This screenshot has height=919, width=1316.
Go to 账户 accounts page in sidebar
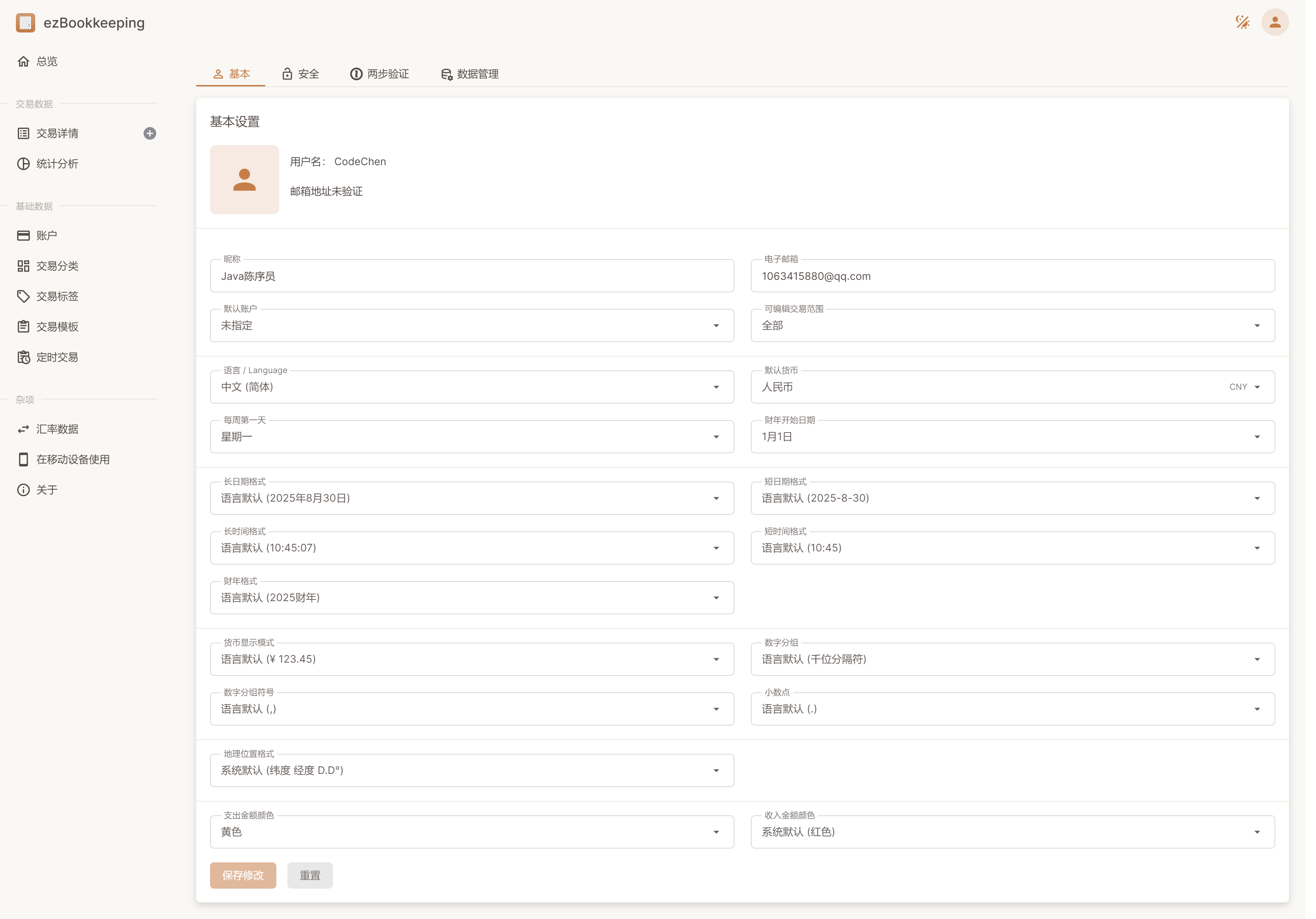coord(46,236)
